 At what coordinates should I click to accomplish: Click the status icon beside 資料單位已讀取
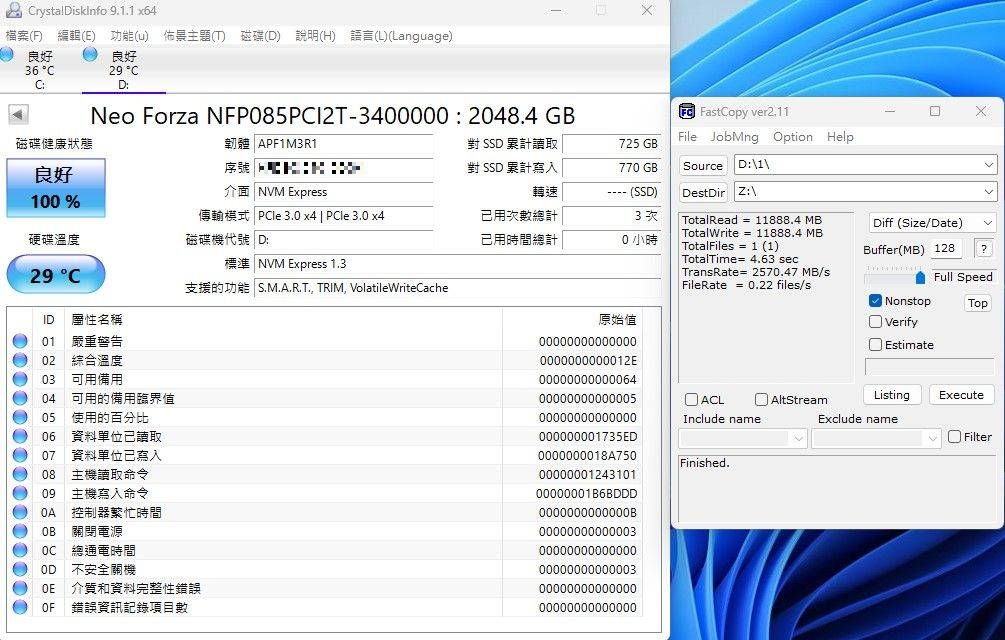click(x=21, y=436)
